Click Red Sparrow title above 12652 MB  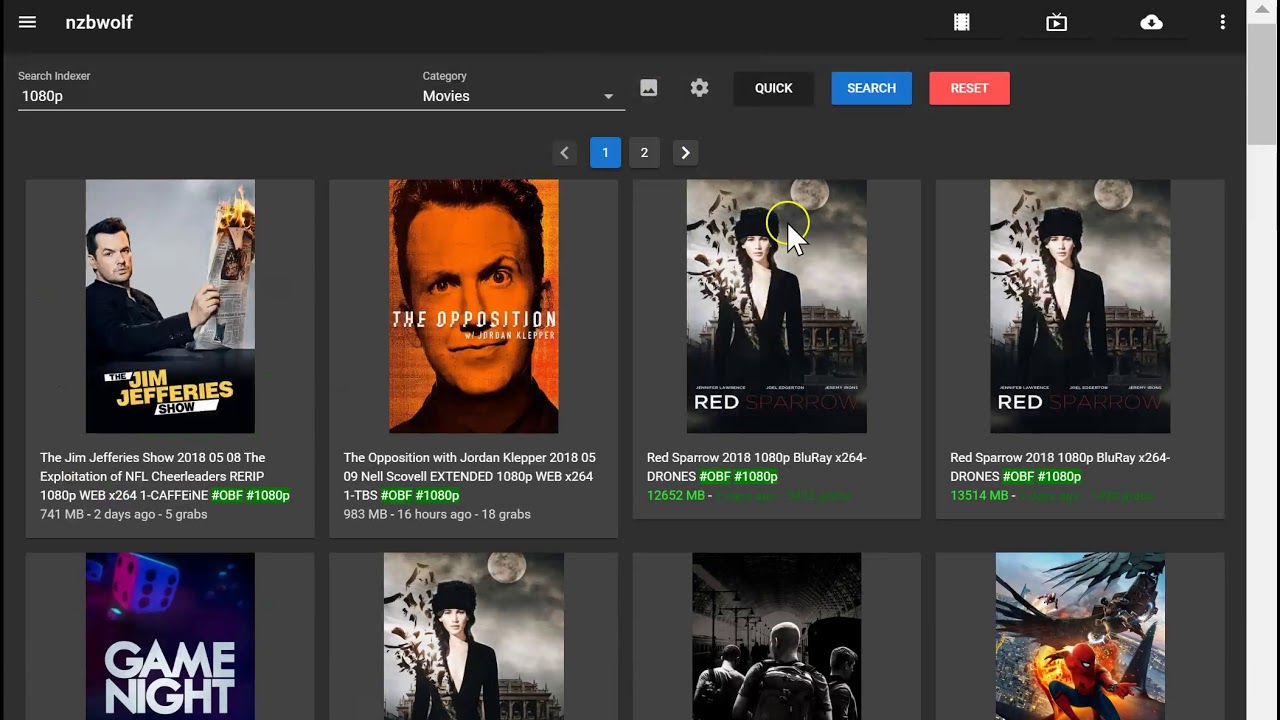[757, 467]
